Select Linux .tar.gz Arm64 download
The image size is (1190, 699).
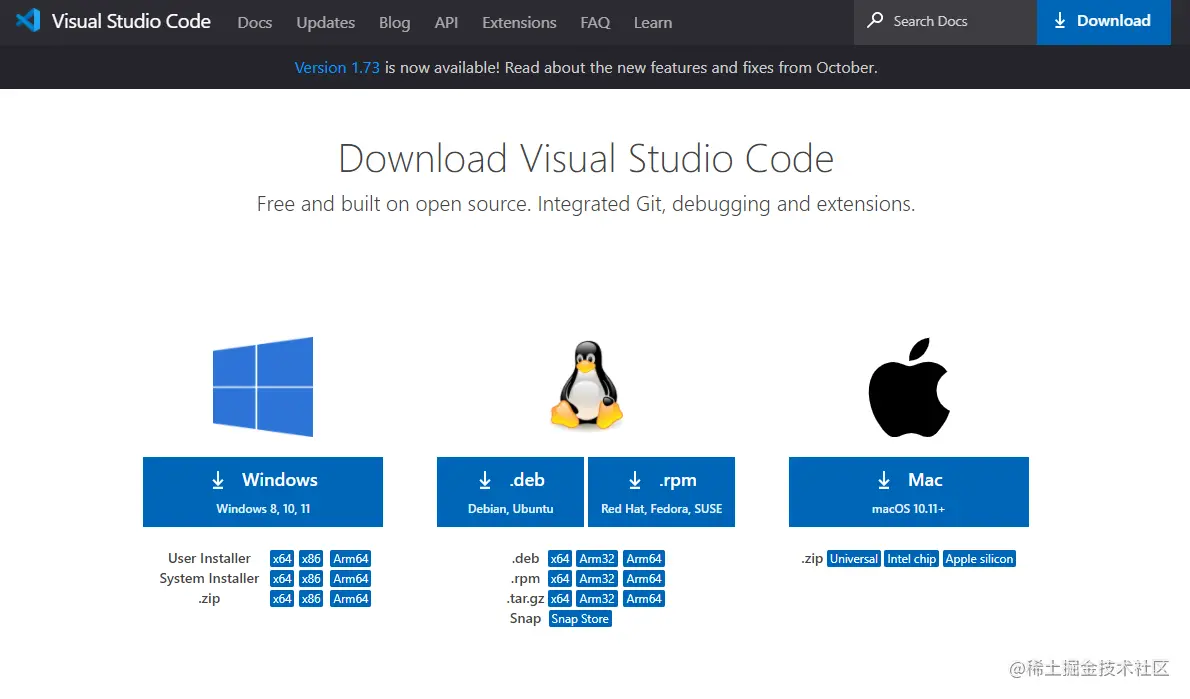click(644, 599)
